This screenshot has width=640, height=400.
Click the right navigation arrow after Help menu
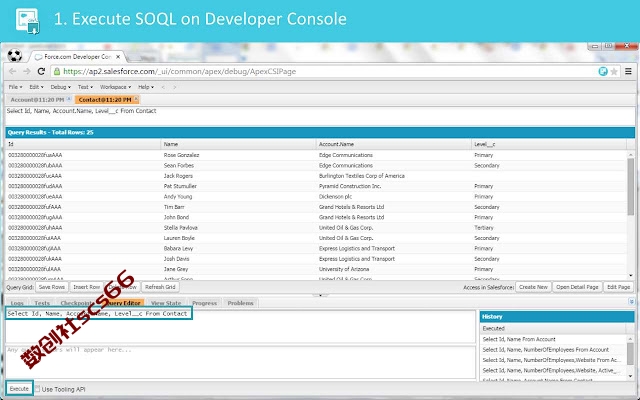pyautogui.click(x=175, y=87)
